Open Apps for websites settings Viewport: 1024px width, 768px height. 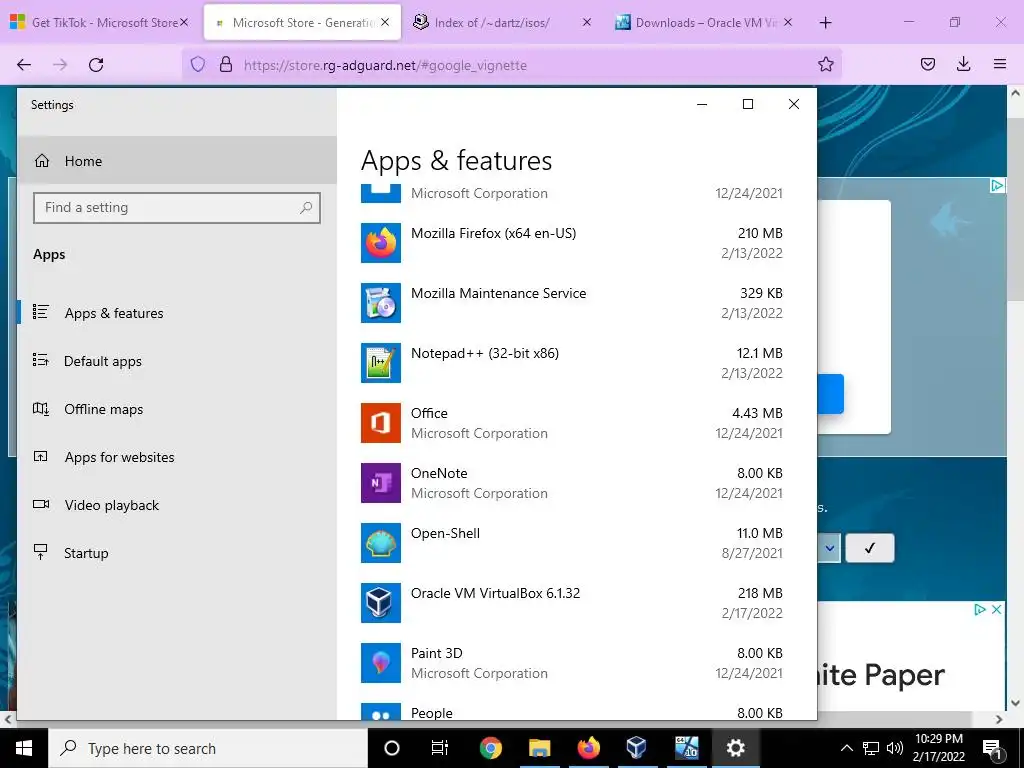[177, 457]
